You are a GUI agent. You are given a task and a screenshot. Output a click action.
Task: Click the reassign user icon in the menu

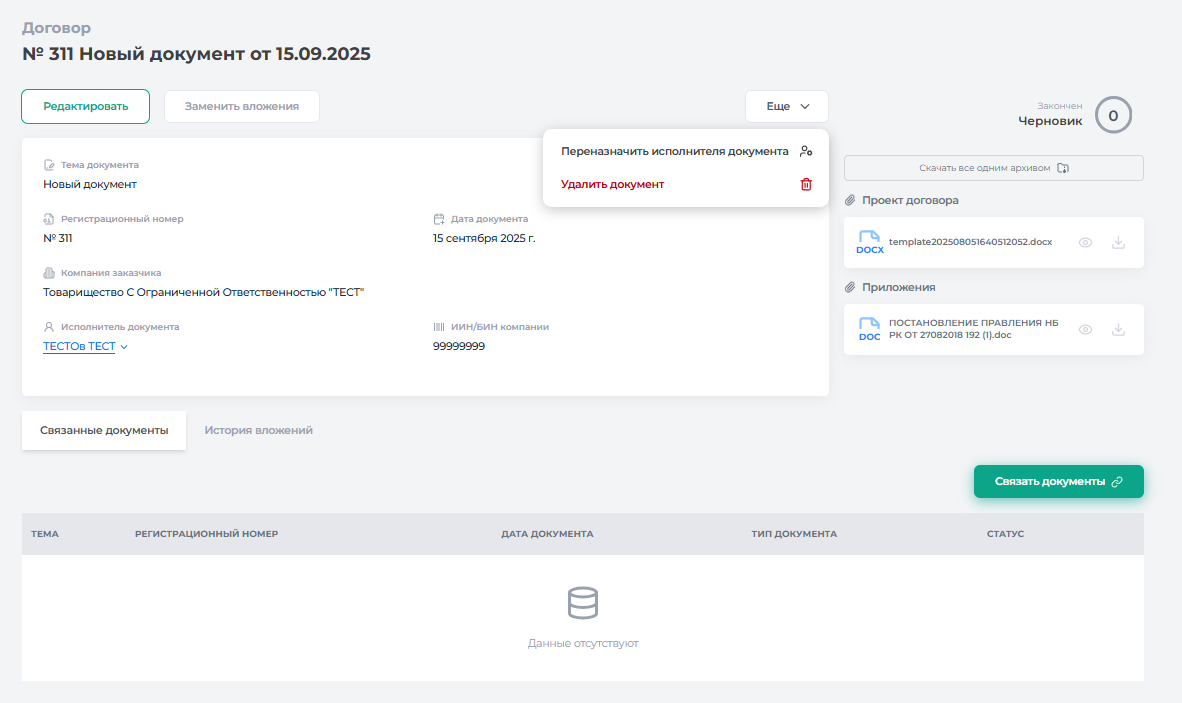pos(806,152)
